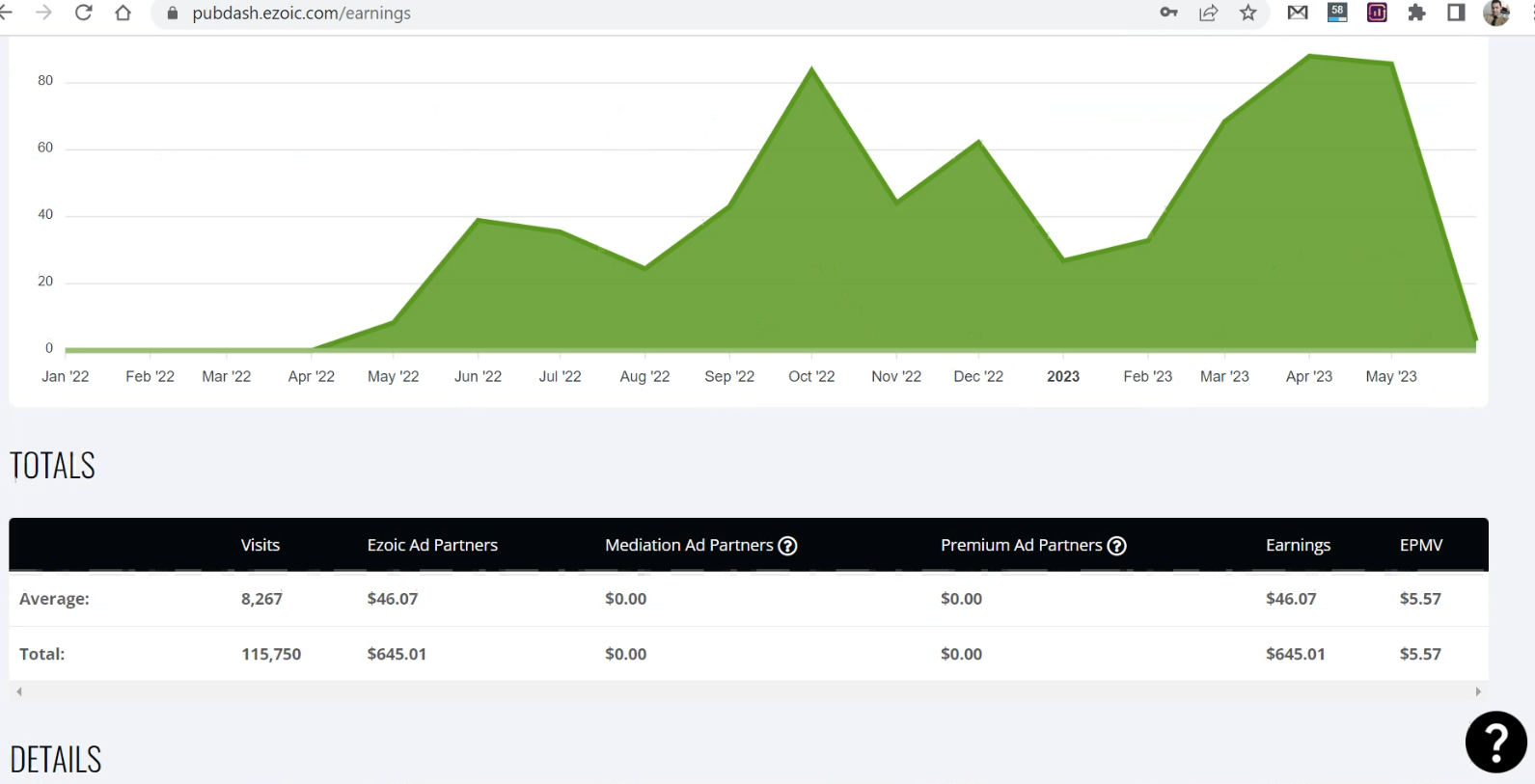Click Average row Ezoic Ad Partners $46.07

pos(393,599)
